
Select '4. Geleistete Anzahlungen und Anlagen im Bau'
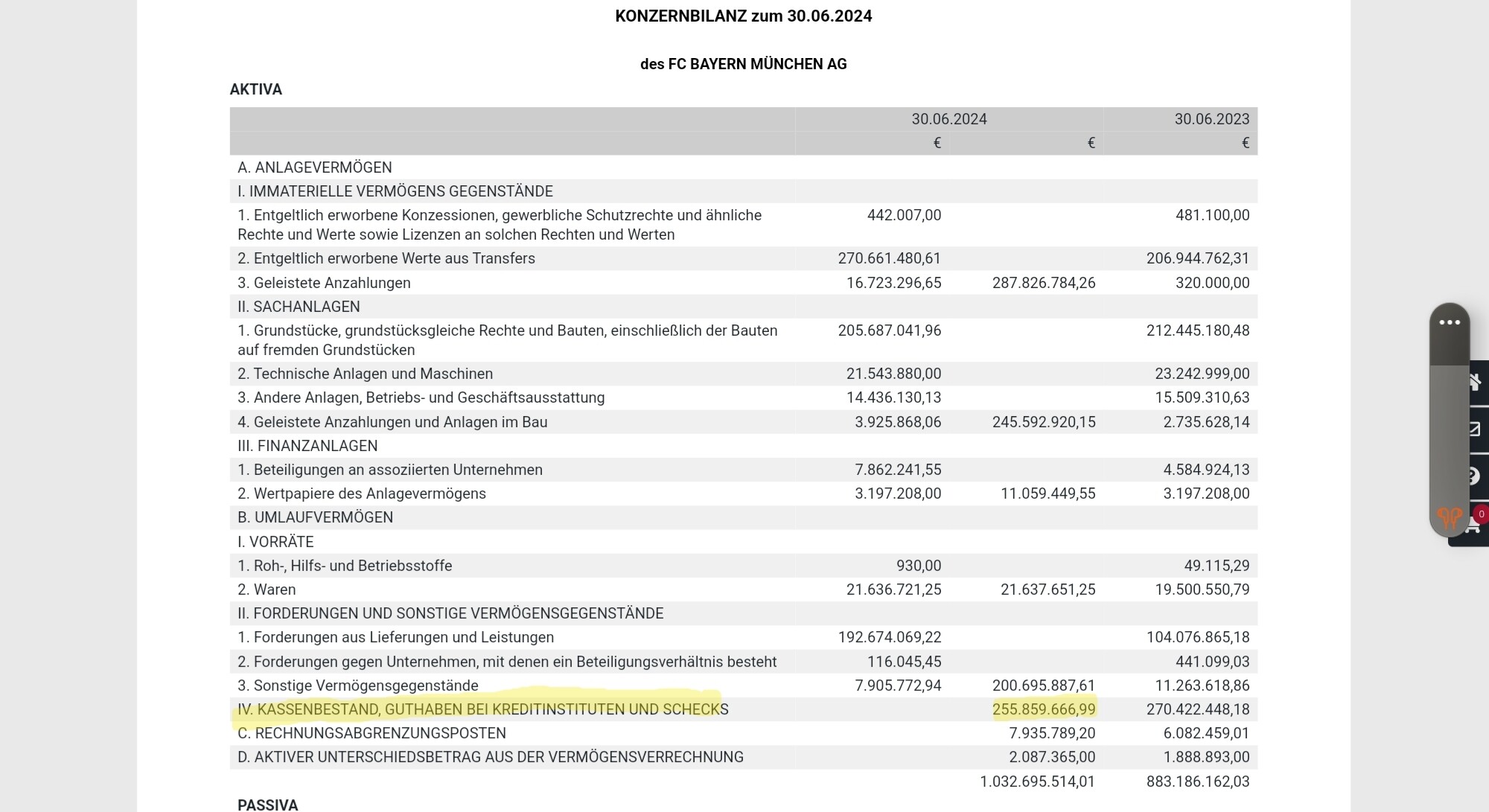pyautogui.click(x=392, y=422)
